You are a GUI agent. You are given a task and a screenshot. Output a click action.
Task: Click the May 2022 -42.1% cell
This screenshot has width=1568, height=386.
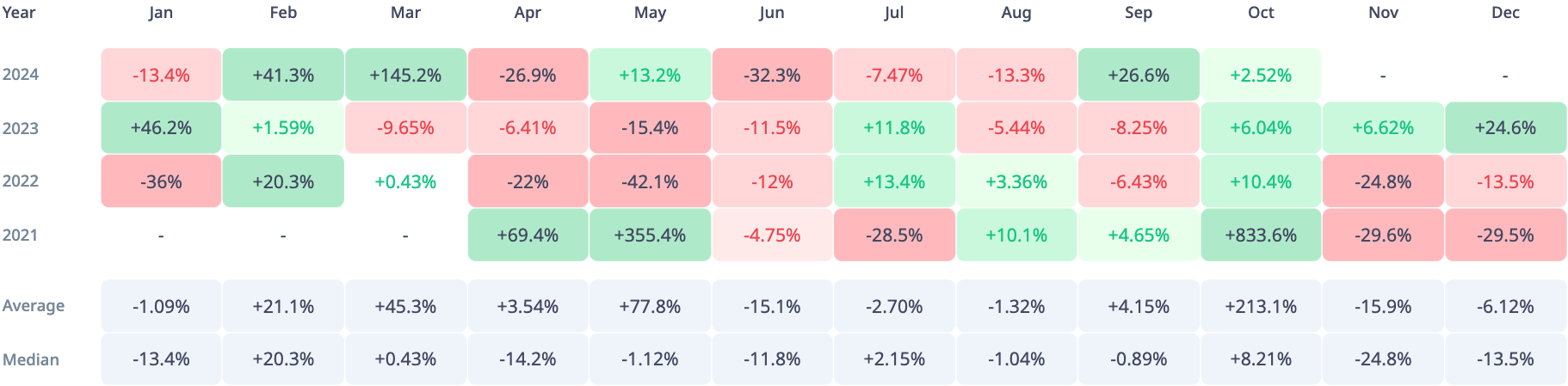pyautogui.click(x=650, y=181)
